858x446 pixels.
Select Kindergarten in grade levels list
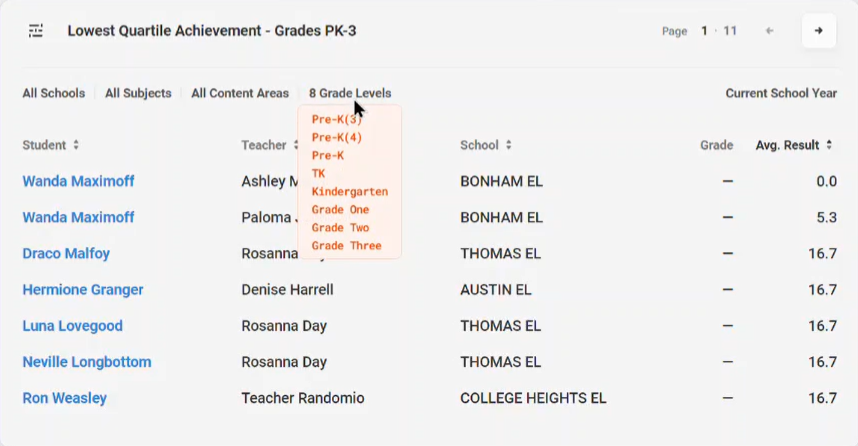[350, 192]
